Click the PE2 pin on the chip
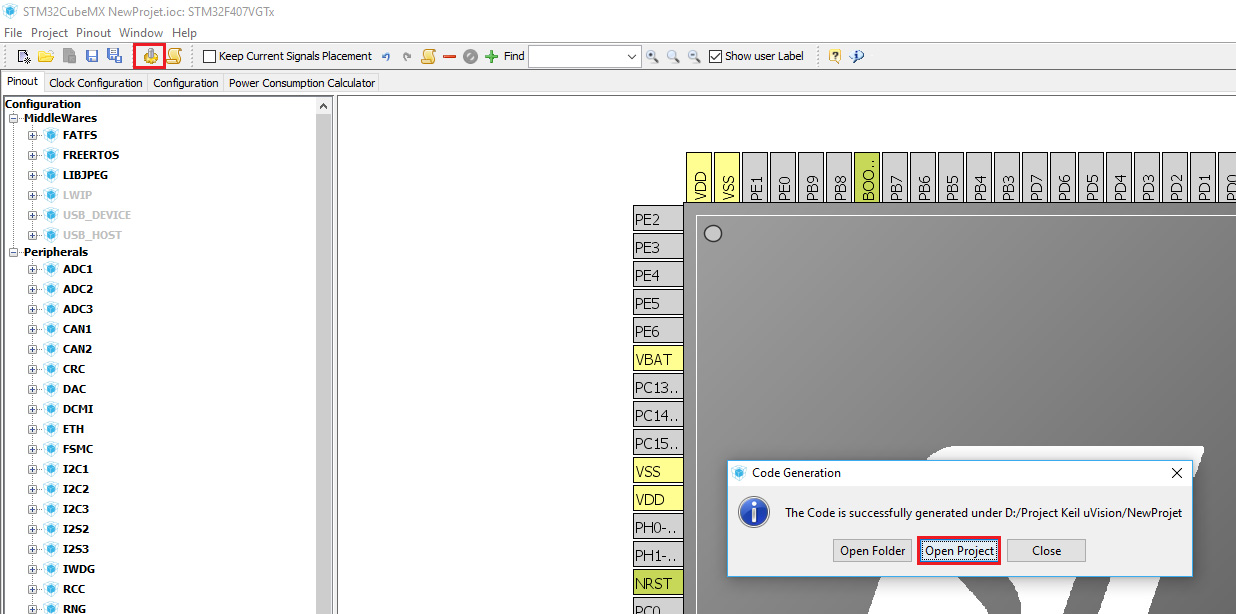Viewport: 1236px width, 614px height. point(658,220)
